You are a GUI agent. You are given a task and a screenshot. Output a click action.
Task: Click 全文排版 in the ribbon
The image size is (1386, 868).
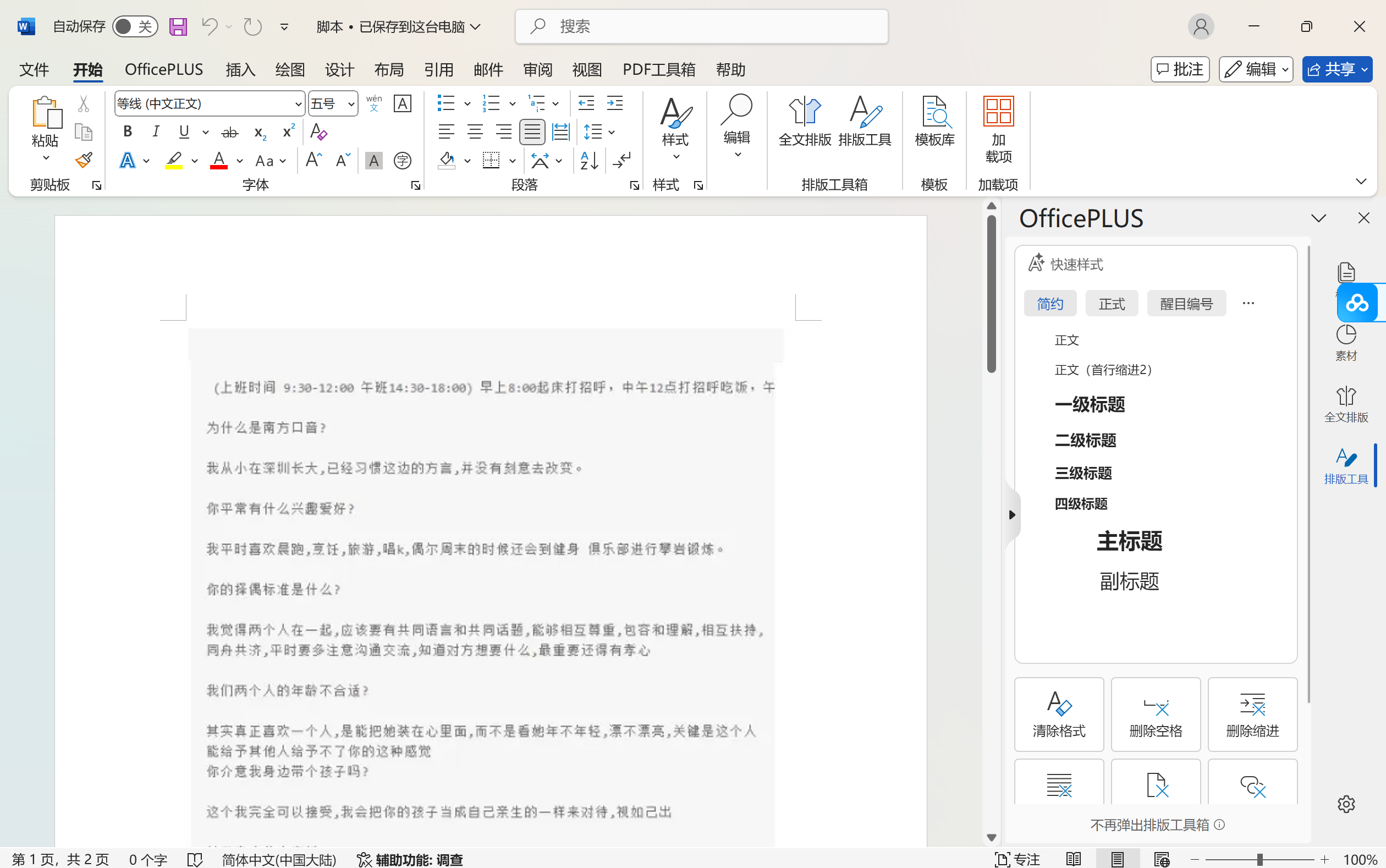805,122
